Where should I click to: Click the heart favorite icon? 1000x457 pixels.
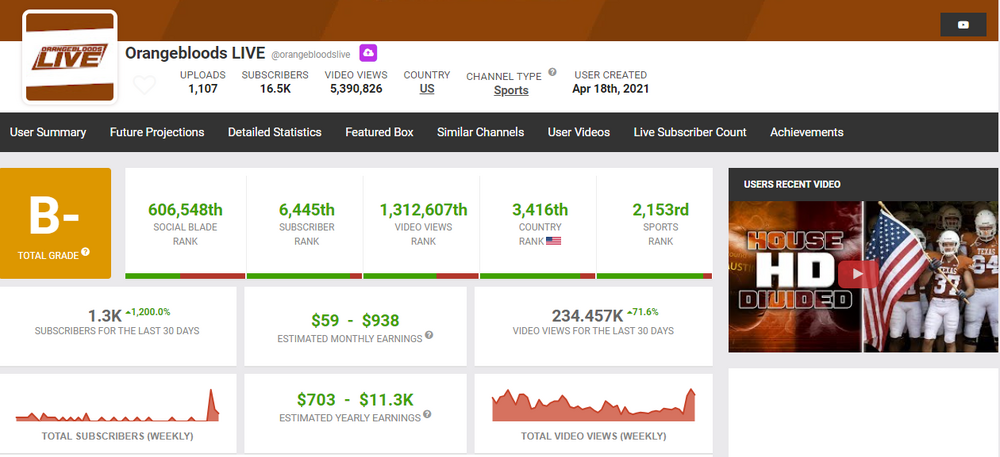[x=144, y=85]
